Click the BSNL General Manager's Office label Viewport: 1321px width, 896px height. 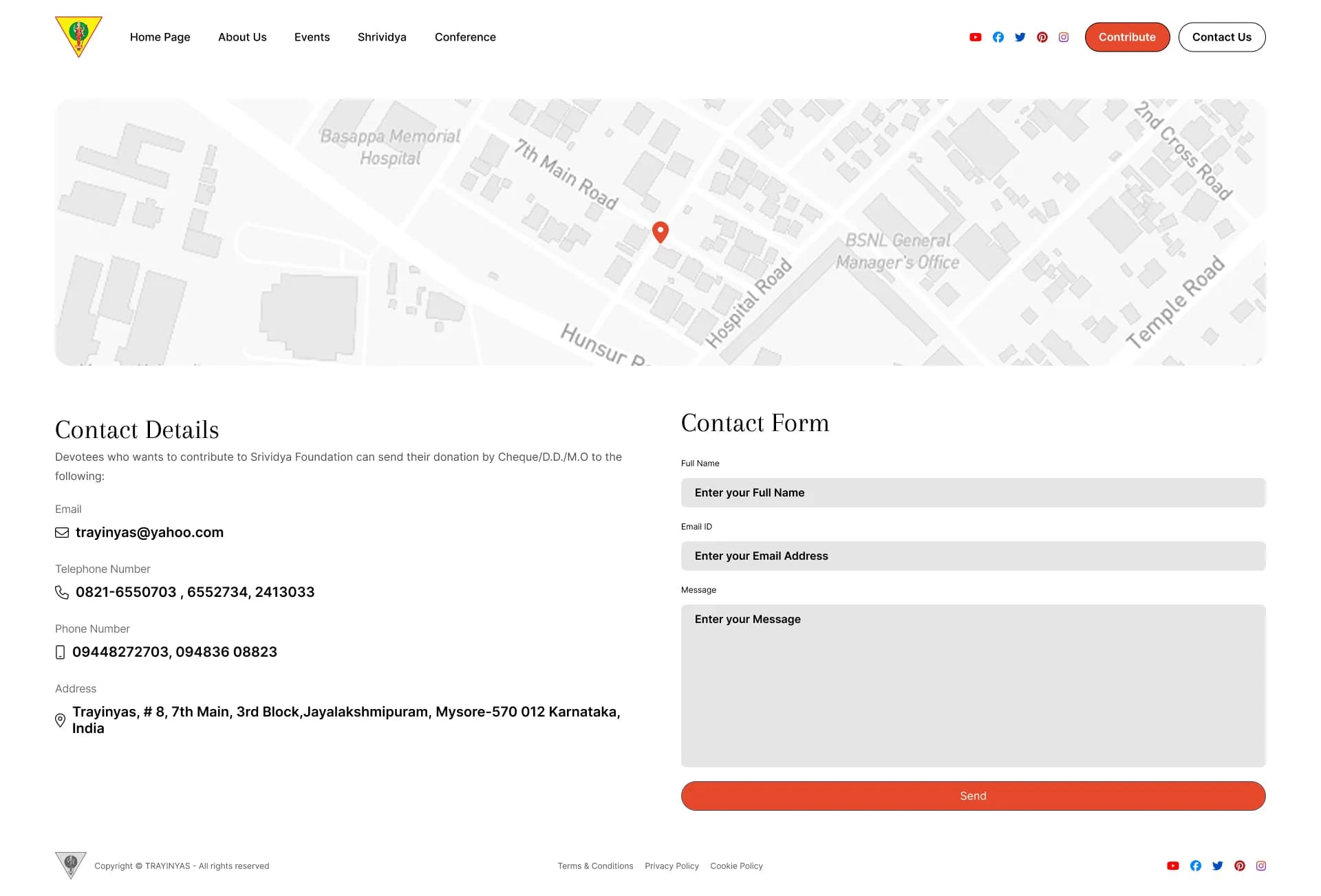click(x=897, y=251)
